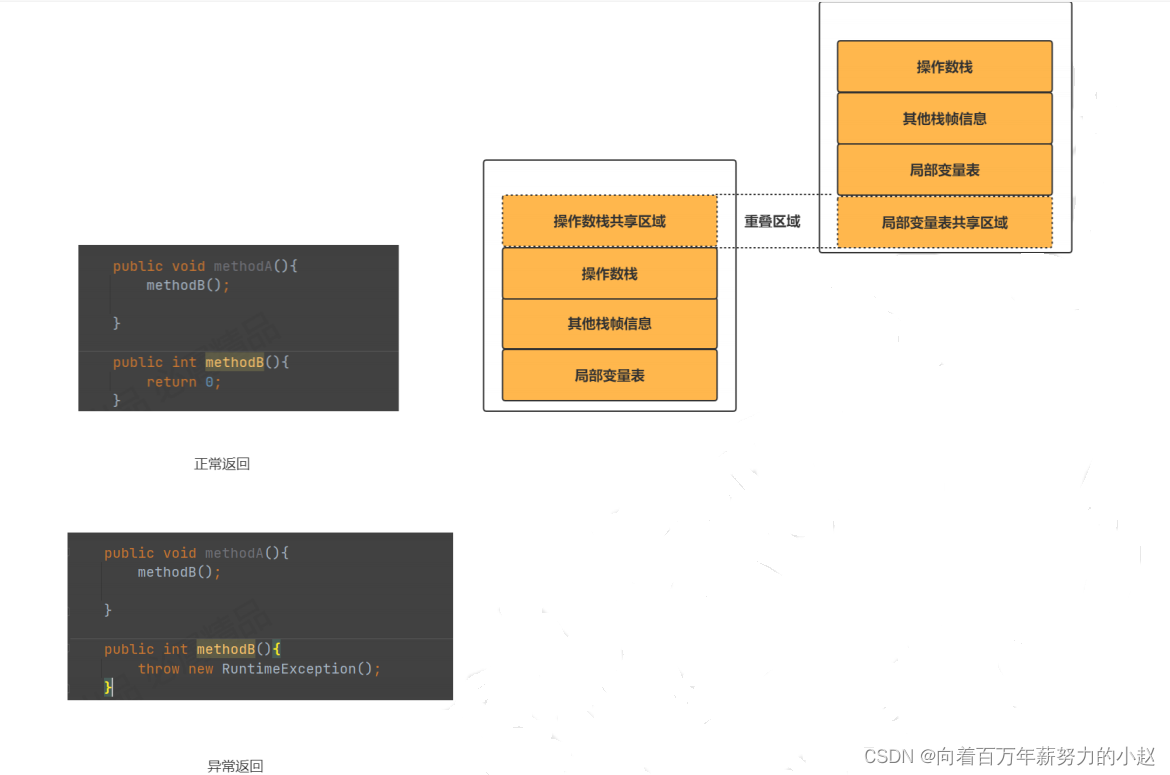The height and width of the screenshot is (775, 1170).
Task: Click methodB(); call in the lower code snippet
Action: 179,572
